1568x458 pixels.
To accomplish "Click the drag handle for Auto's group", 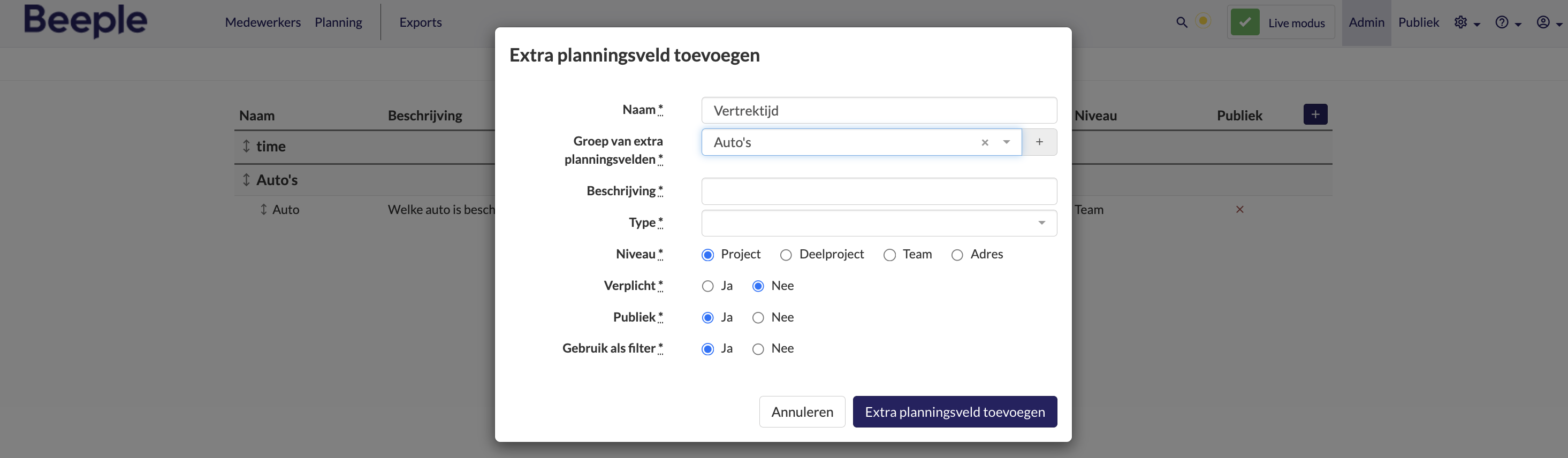I will [246, 179].
